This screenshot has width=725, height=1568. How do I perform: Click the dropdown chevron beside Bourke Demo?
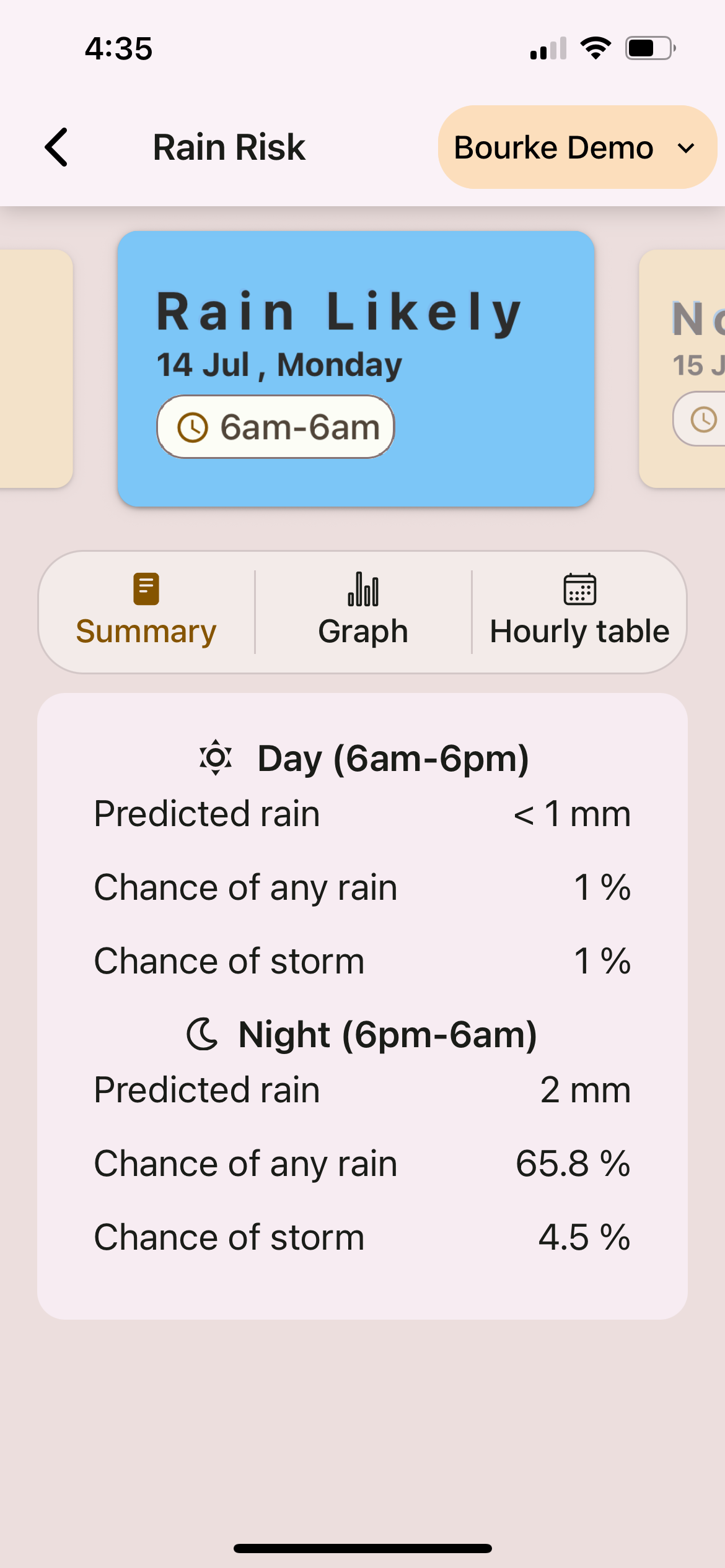pos(686,148)
